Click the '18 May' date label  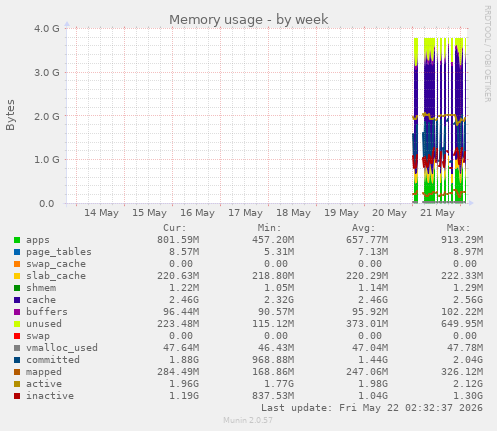pyautogui.click(x=293, y=213)
